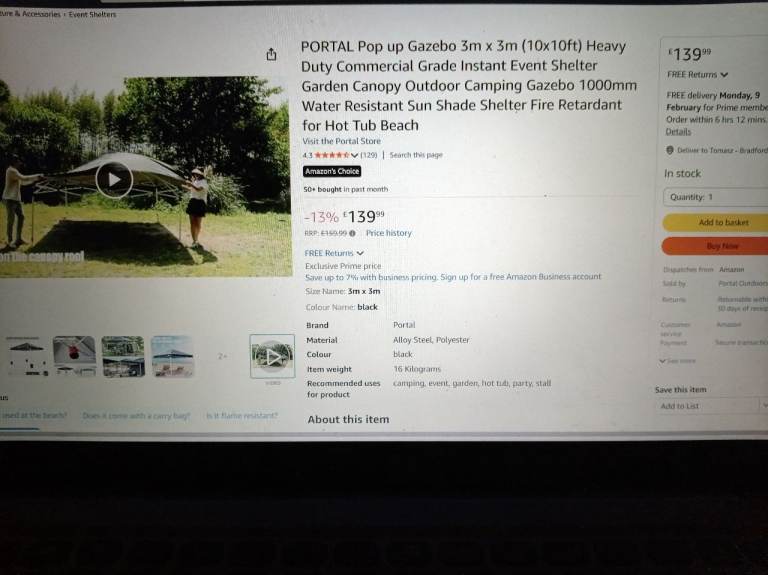Screen dimensions: 768x575
Task: Open Event Shelters breadcrumb
Action: pos(93,14)
